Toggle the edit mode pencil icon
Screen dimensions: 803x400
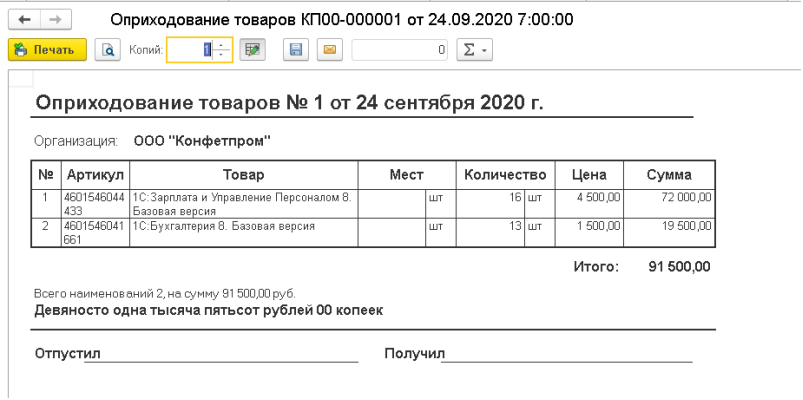(252, 50)
